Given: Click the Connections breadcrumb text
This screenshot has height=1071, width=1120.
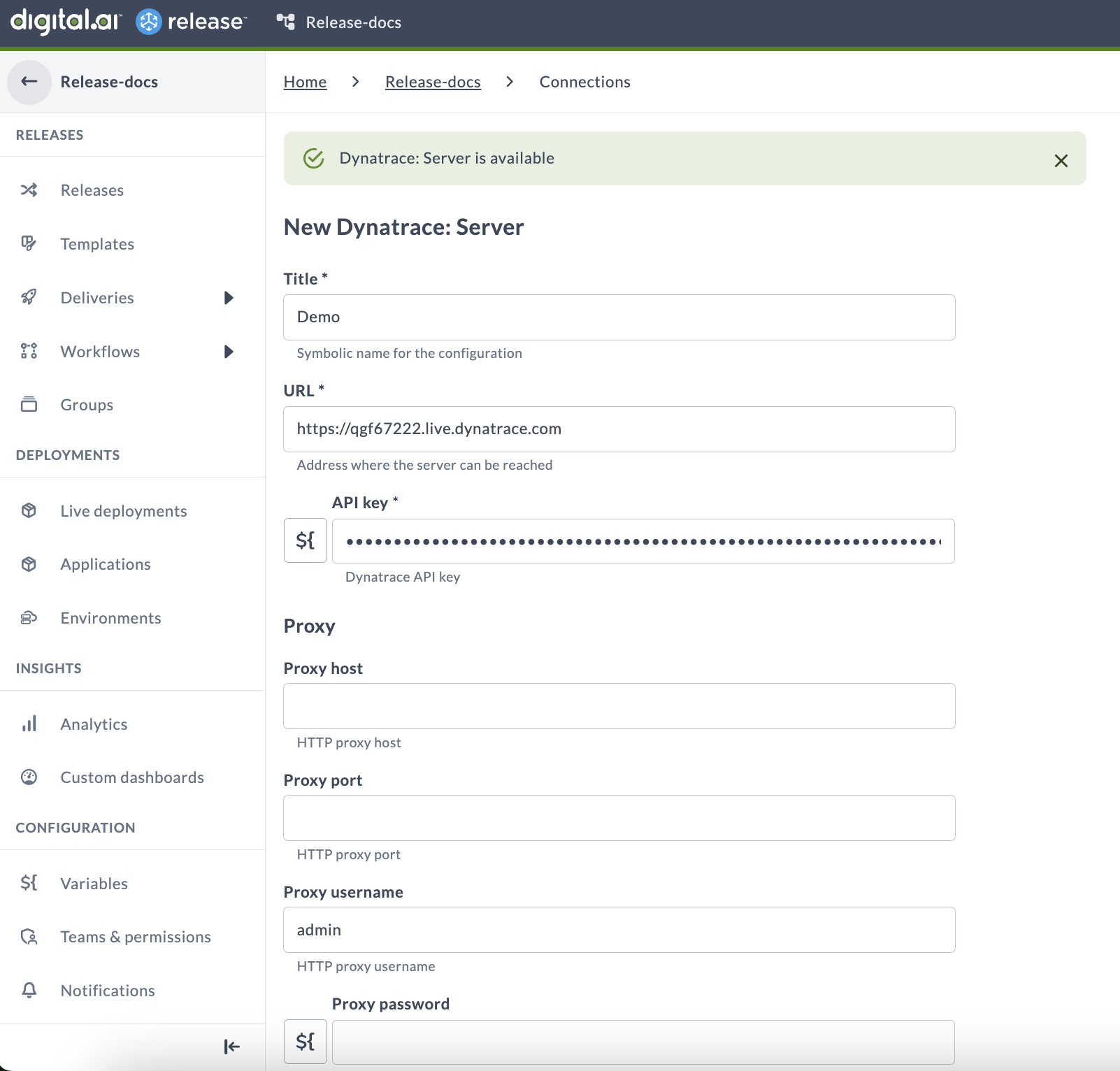Looking at the screenshot, I should 584,82.
